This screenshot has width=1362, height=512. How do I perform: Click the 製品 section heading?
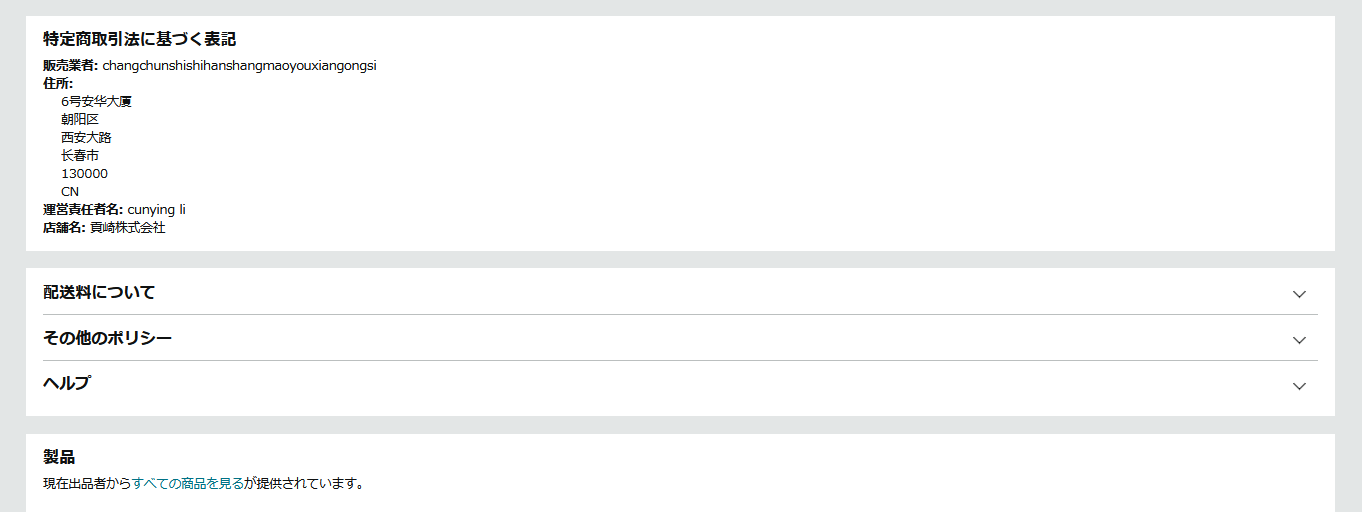point(59,457)
